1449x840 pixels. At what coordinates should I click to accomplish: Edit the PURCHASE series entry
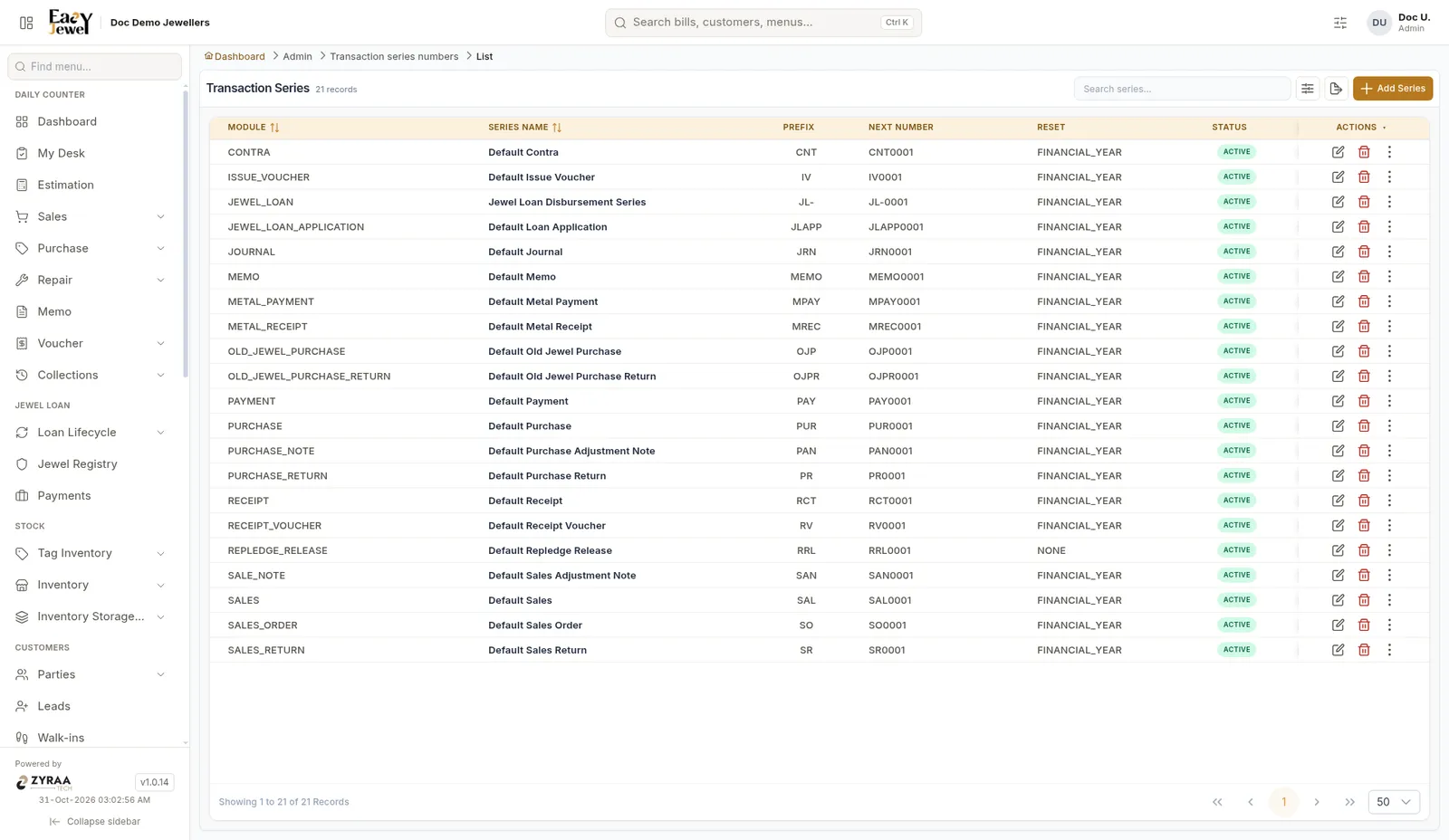pos(1338,426)
